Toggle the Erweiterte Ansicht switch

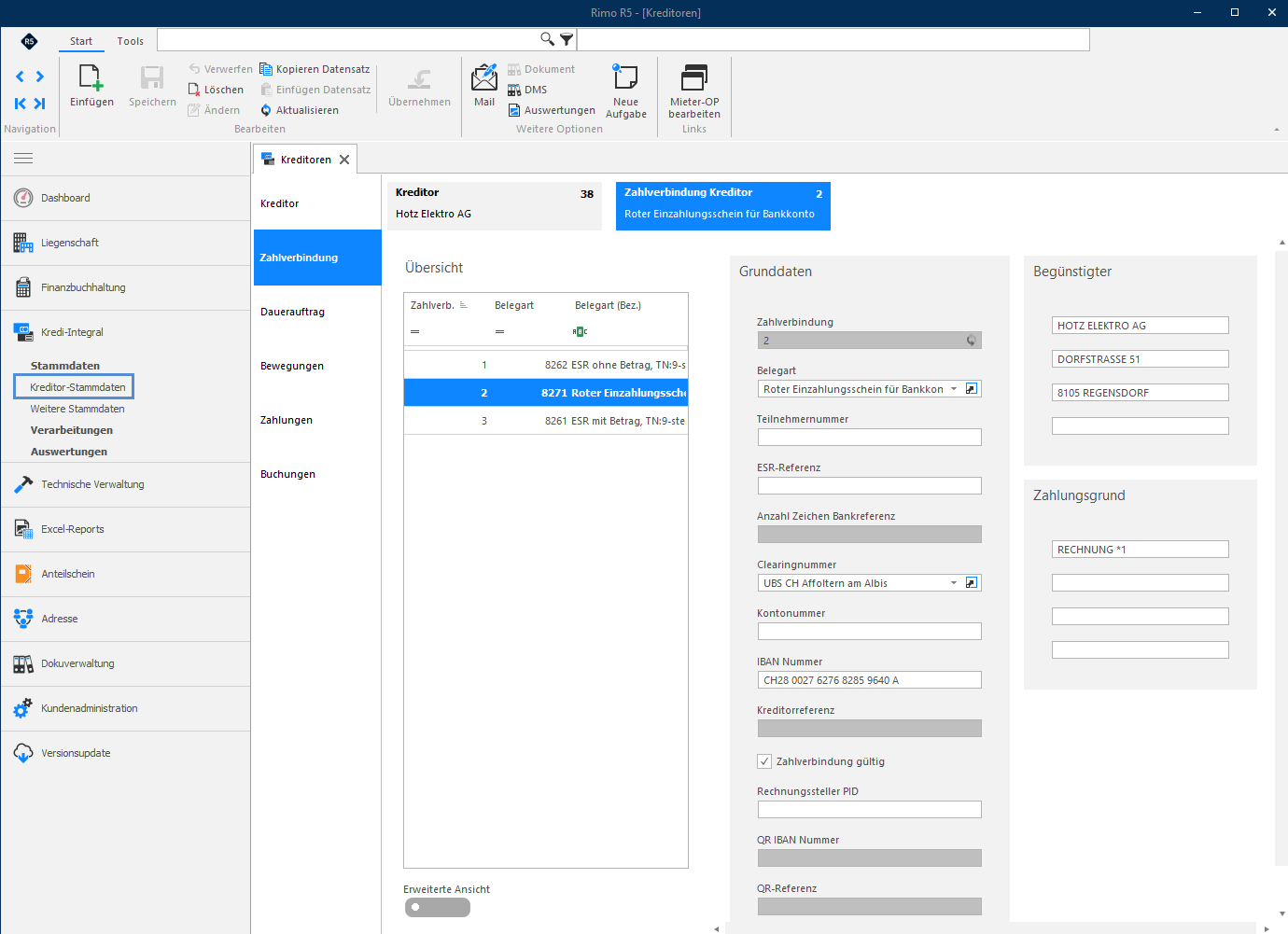437,907
